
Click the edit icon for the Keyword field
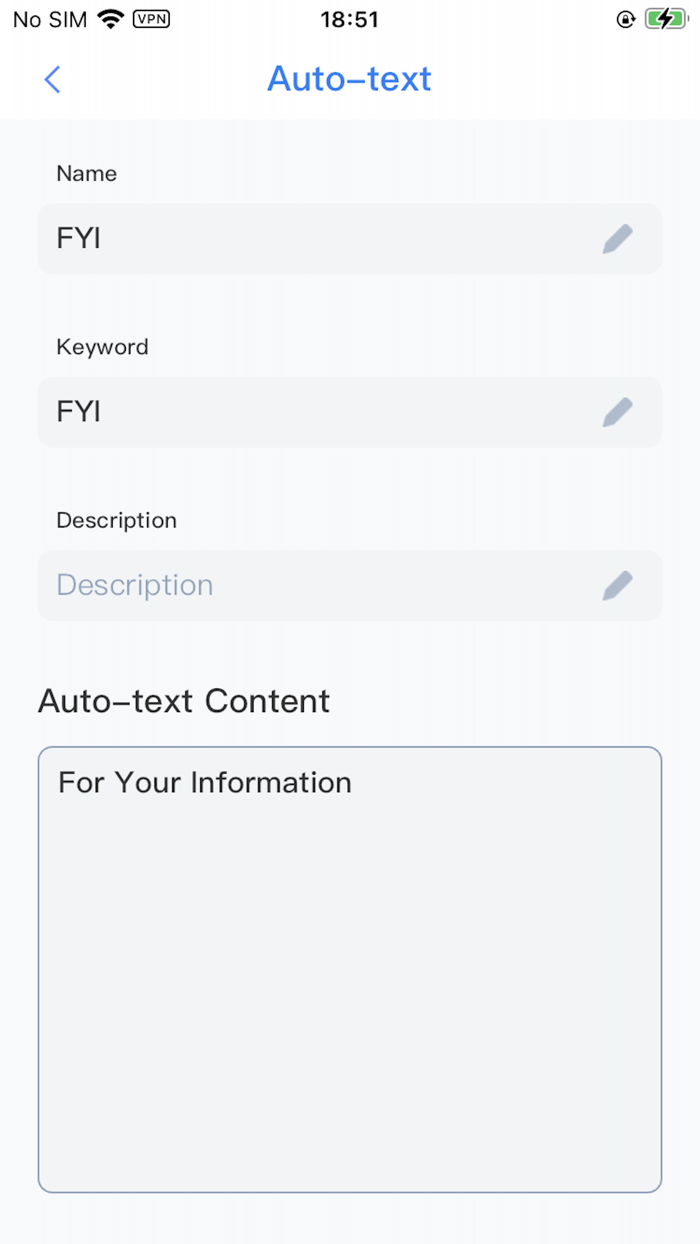[618, 411]
